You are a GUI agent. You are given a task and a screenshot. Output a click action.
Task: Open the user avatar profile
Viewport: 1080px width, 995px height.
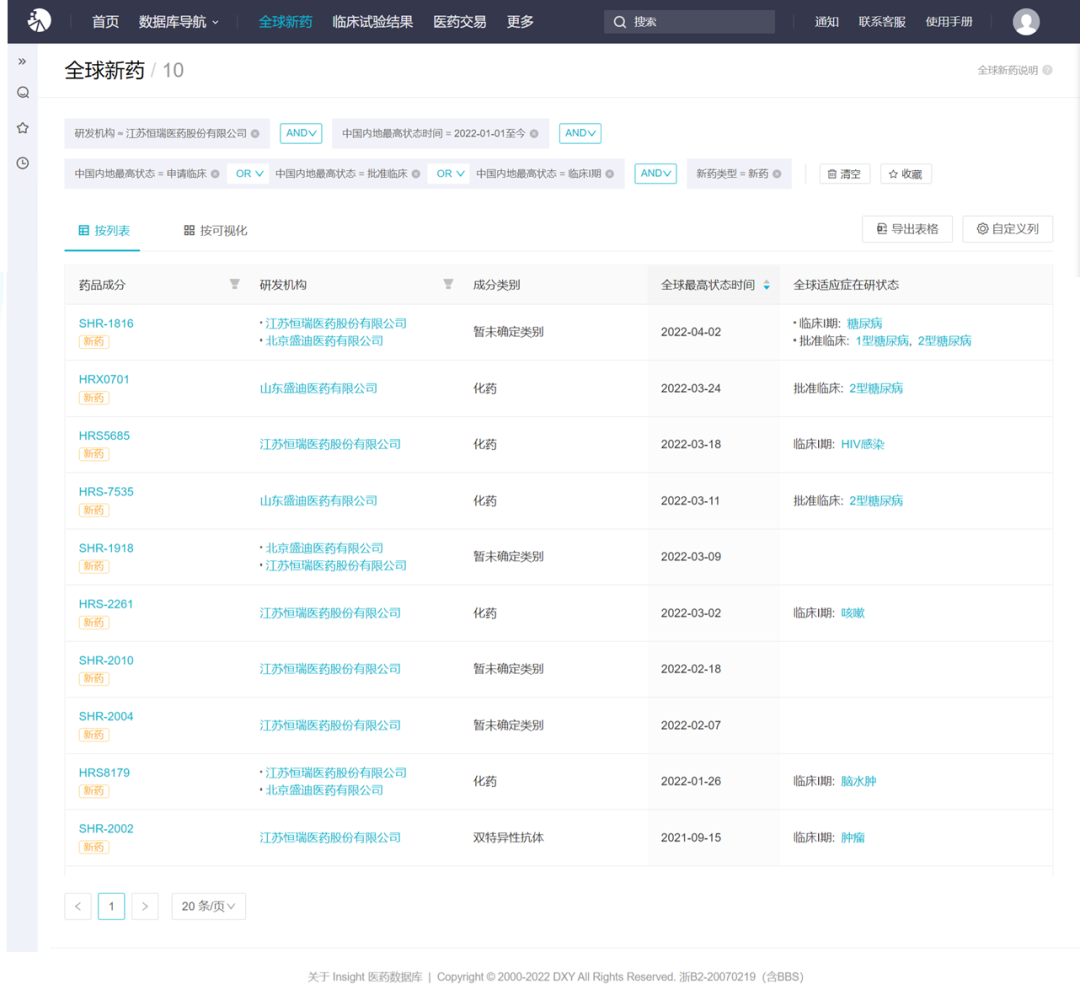(x=1026, y=21)
